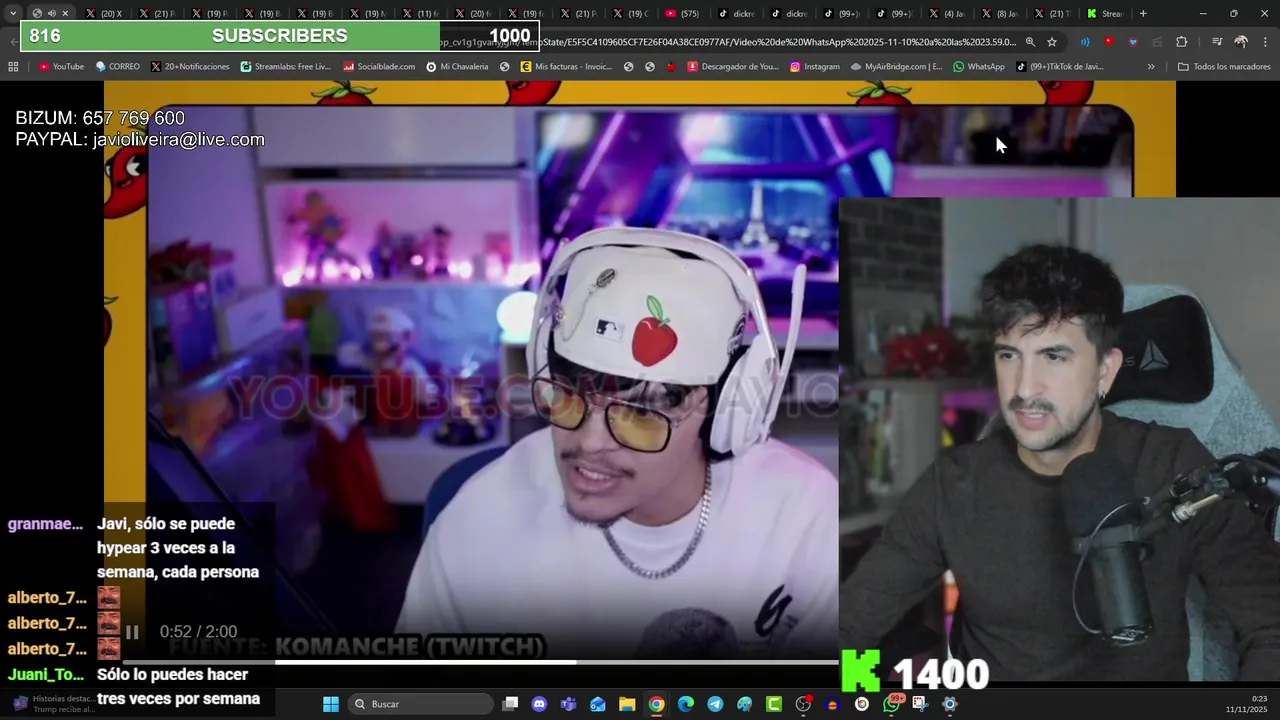Viewport: 1280px width, 720px height.
Task: Open the Mis facturas - Invoic... bookmark
Action: (x=566, y=67)
